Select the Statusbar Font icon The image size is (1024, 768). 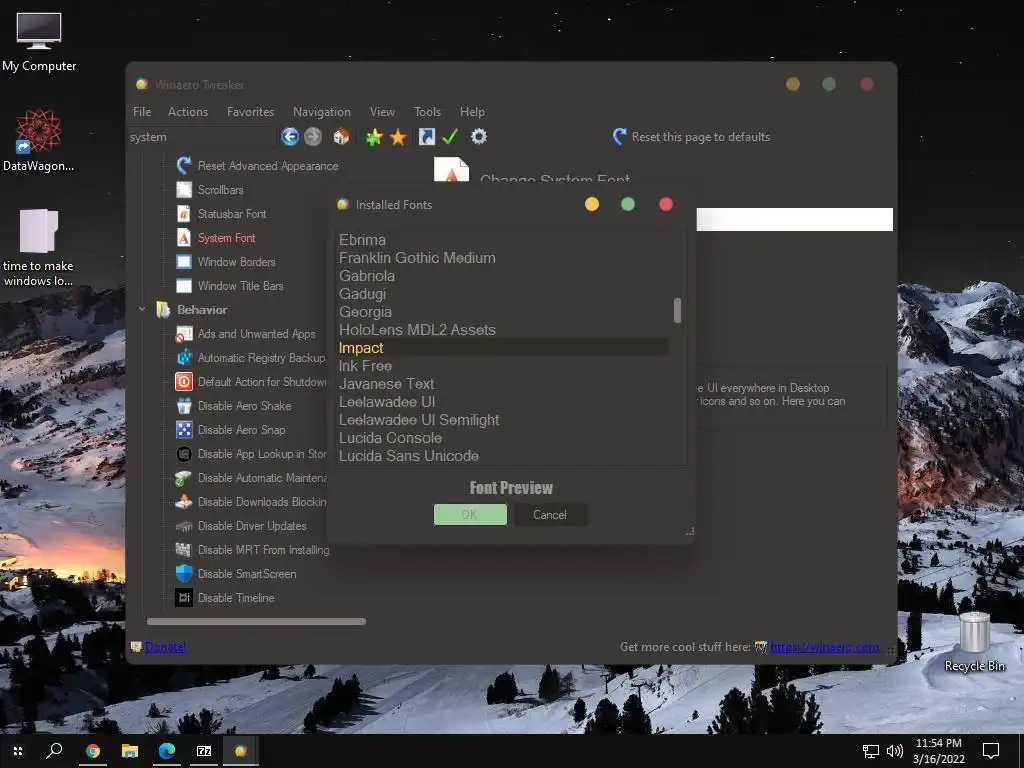(184, 214)
